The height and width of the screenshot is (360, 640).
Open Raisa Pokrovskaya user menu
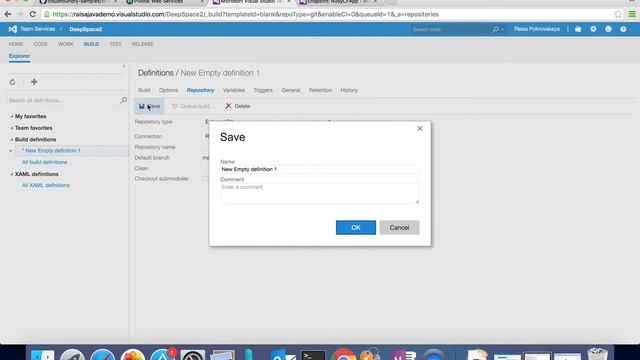point(537,29)
